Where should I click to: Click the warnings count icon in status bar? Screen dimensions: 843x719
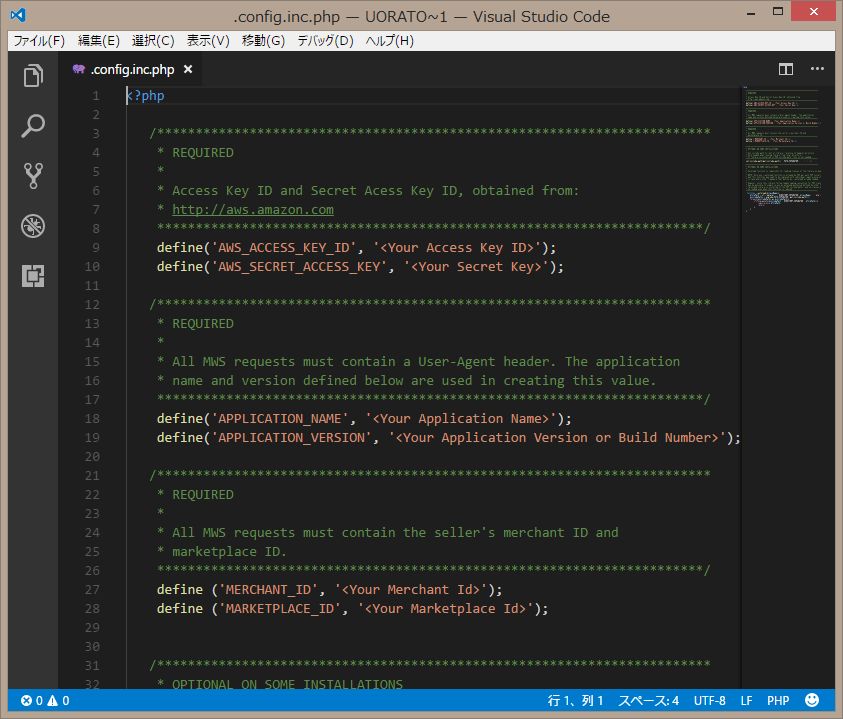coord(52,700)
